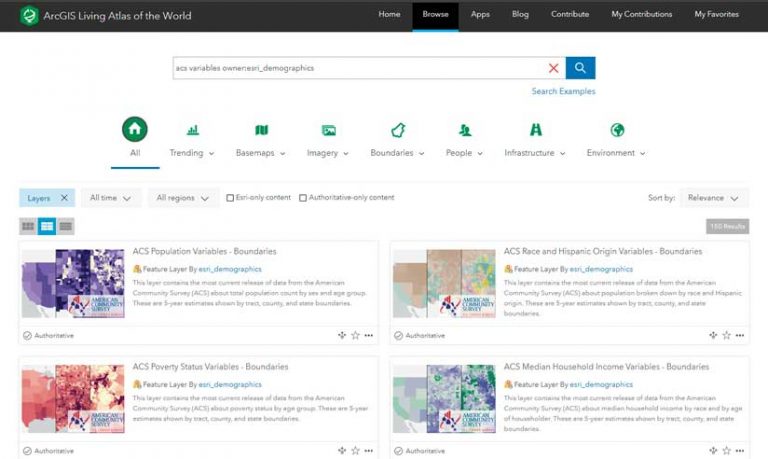Click the ACS Race and Hispanic Origin thumbnail
The height and width of the screenshot is (459, 768).
pyautogui.click(x=444, y=284)
